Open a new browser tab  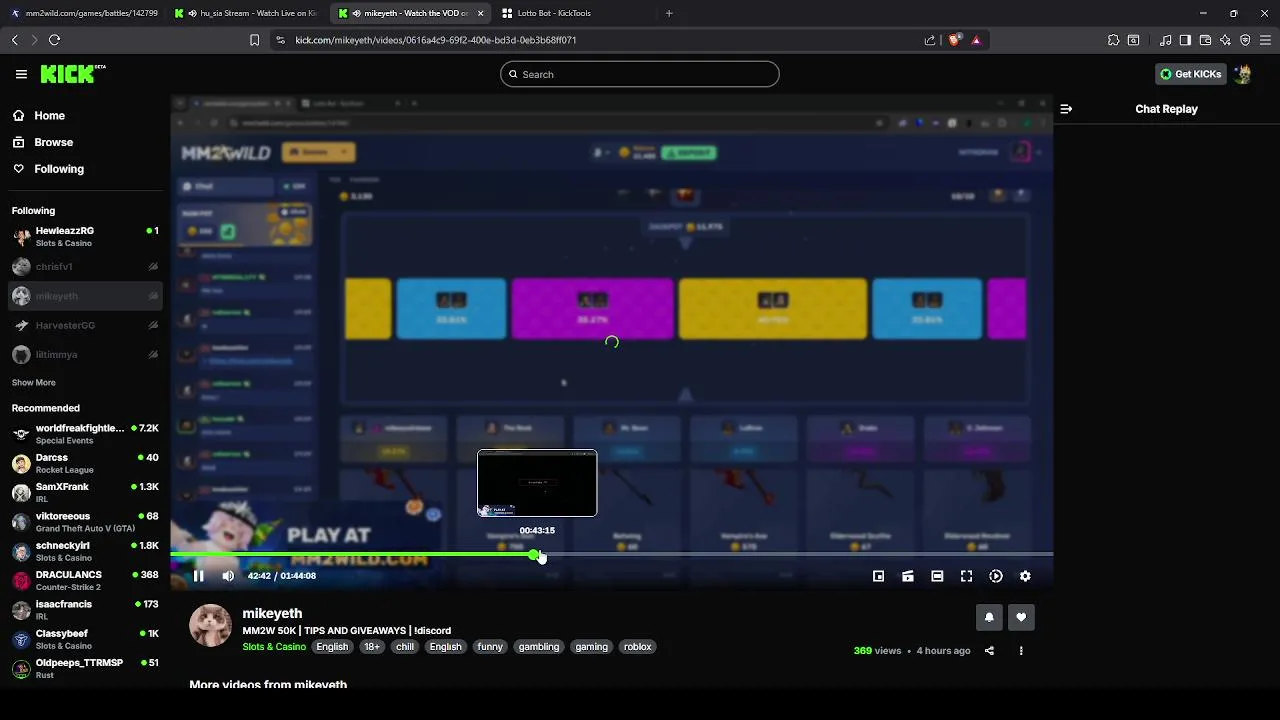coord(669,13)
